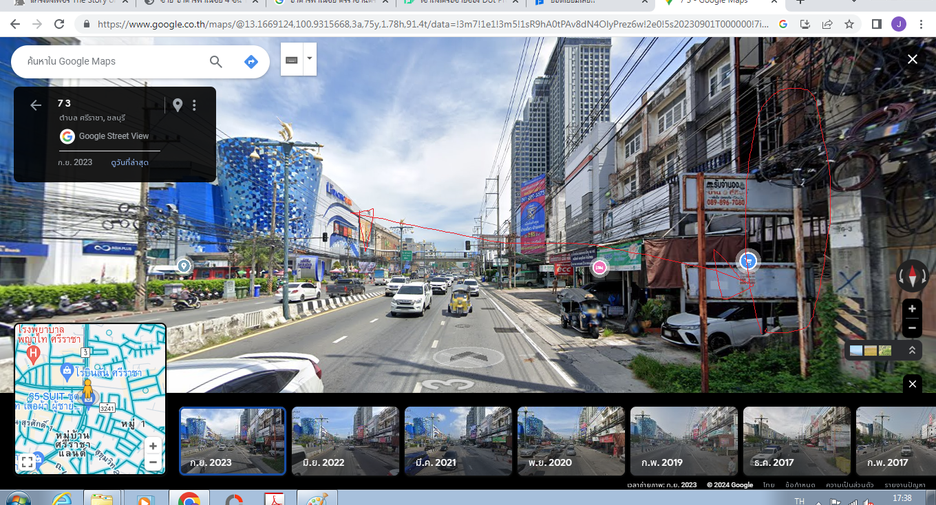Screen dimensions: 936x505
Task: Go back one page in the browser
Action: click(x=15, y=24)
